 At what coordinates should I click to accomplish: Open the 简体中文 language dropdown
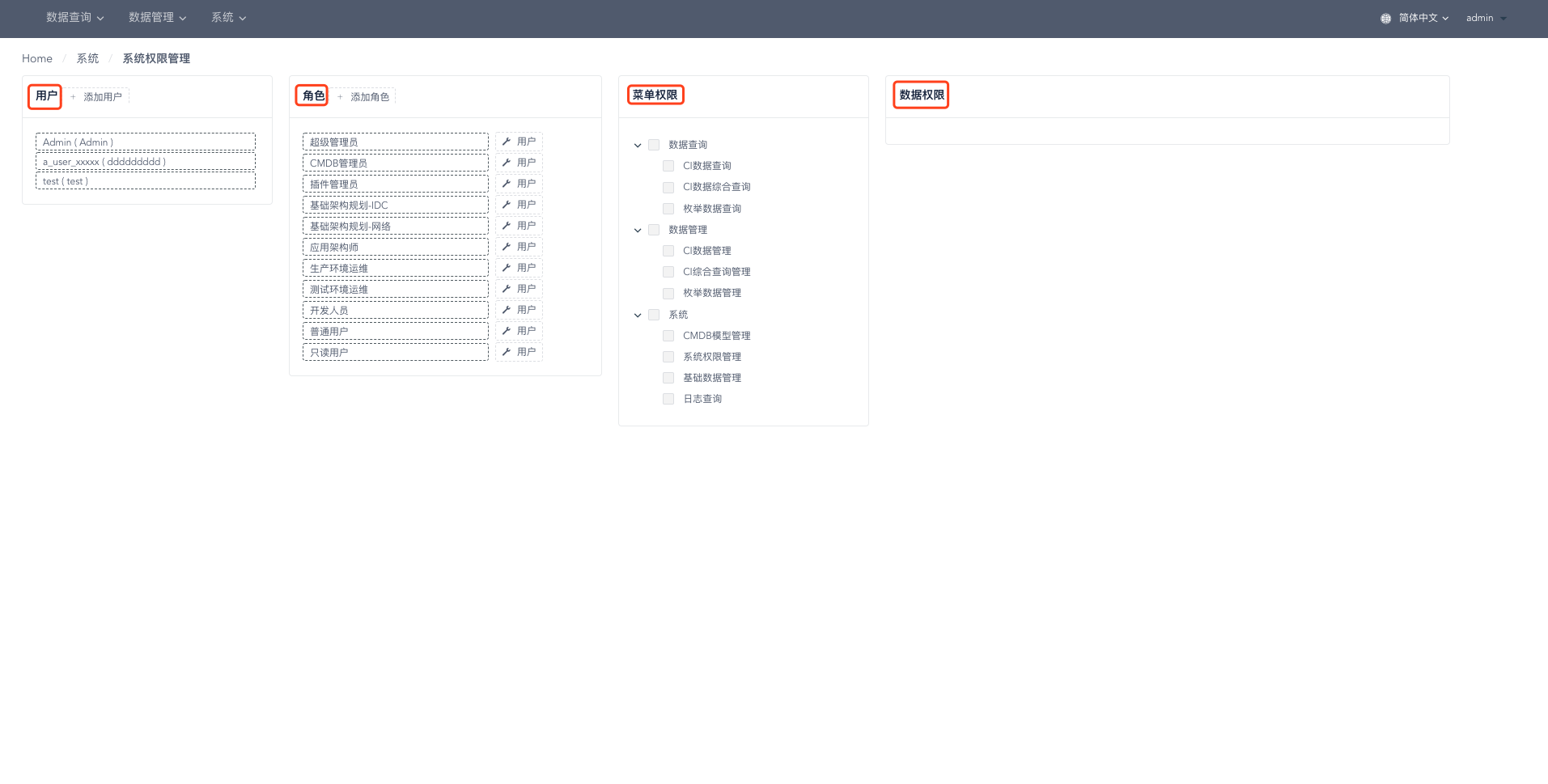(1423, 18)
